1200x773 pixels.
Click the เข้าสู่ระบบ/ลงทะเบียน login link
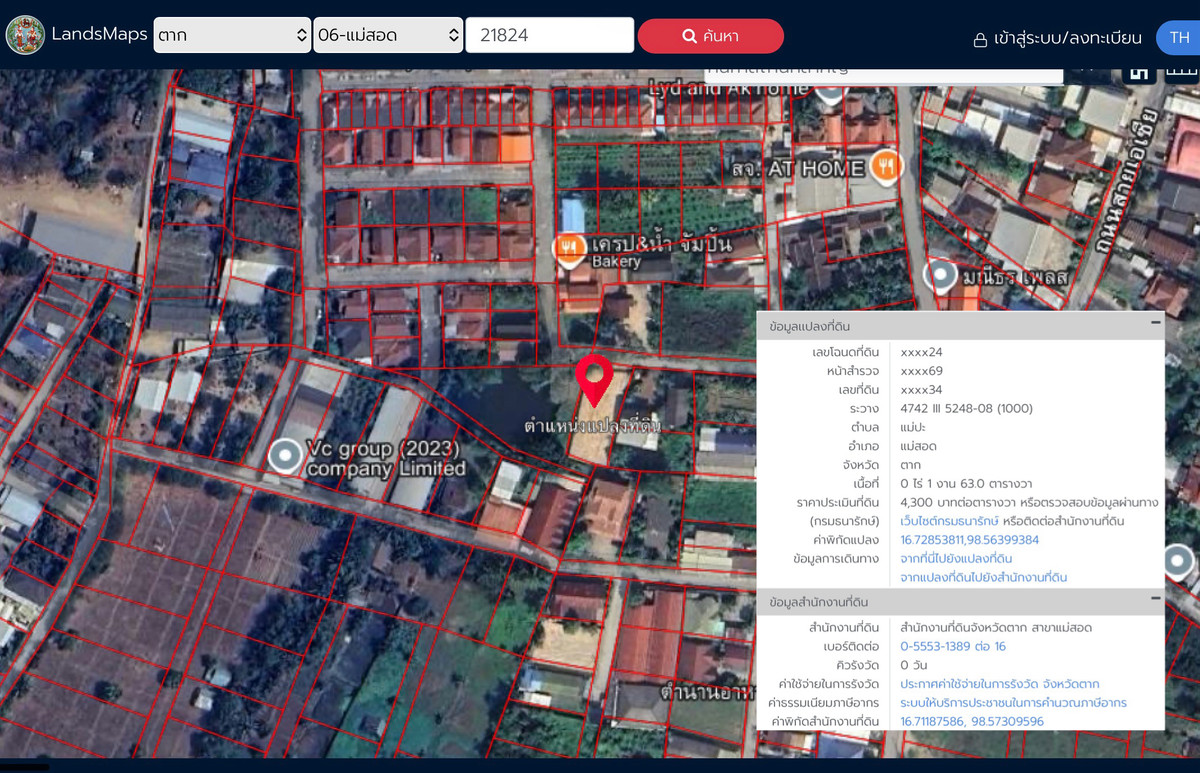1068,38
